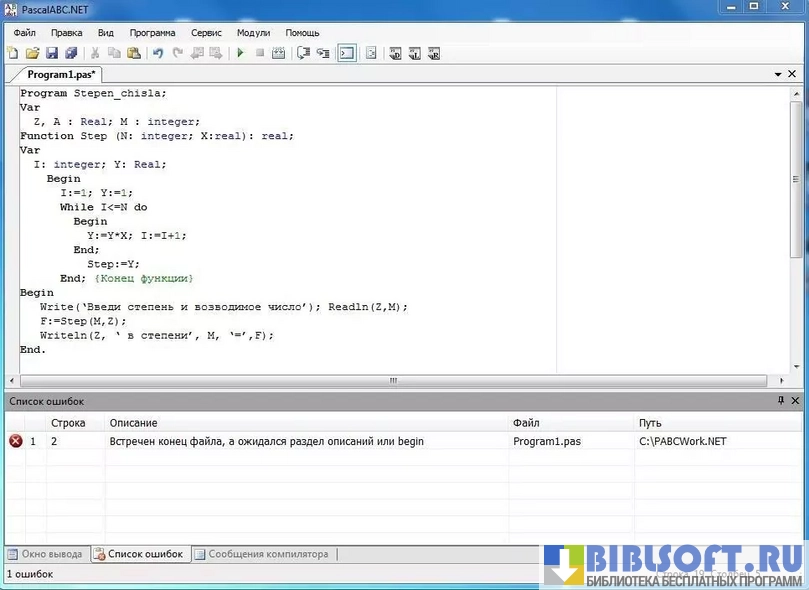The image size is (809, 590).
Task: Click the Save All icon
Action: point(71,53)
